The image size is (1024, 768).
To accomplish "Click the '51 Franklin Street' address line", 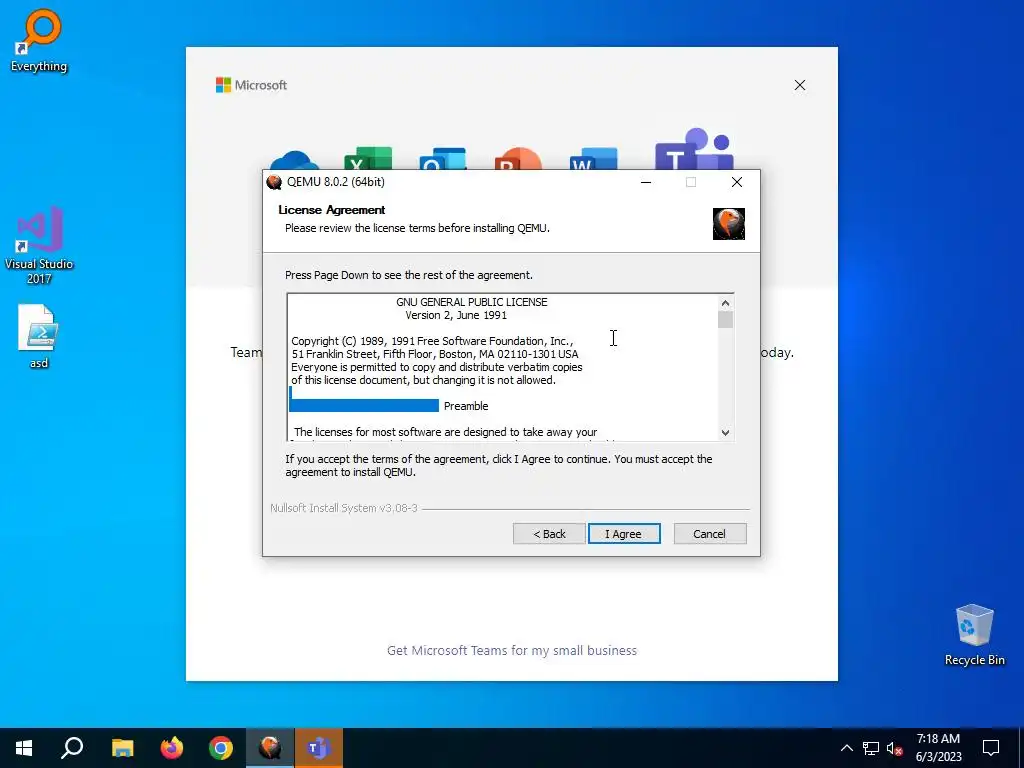I will (434, 354).
